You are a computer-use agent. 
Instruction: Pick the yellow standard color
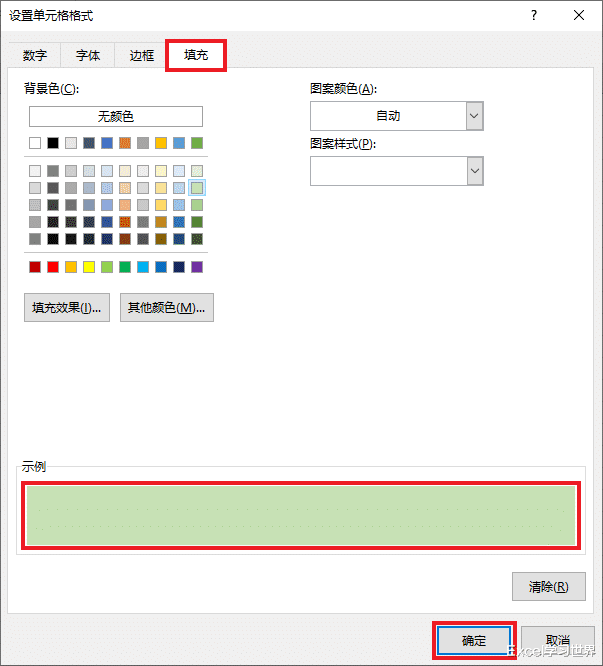89,267
